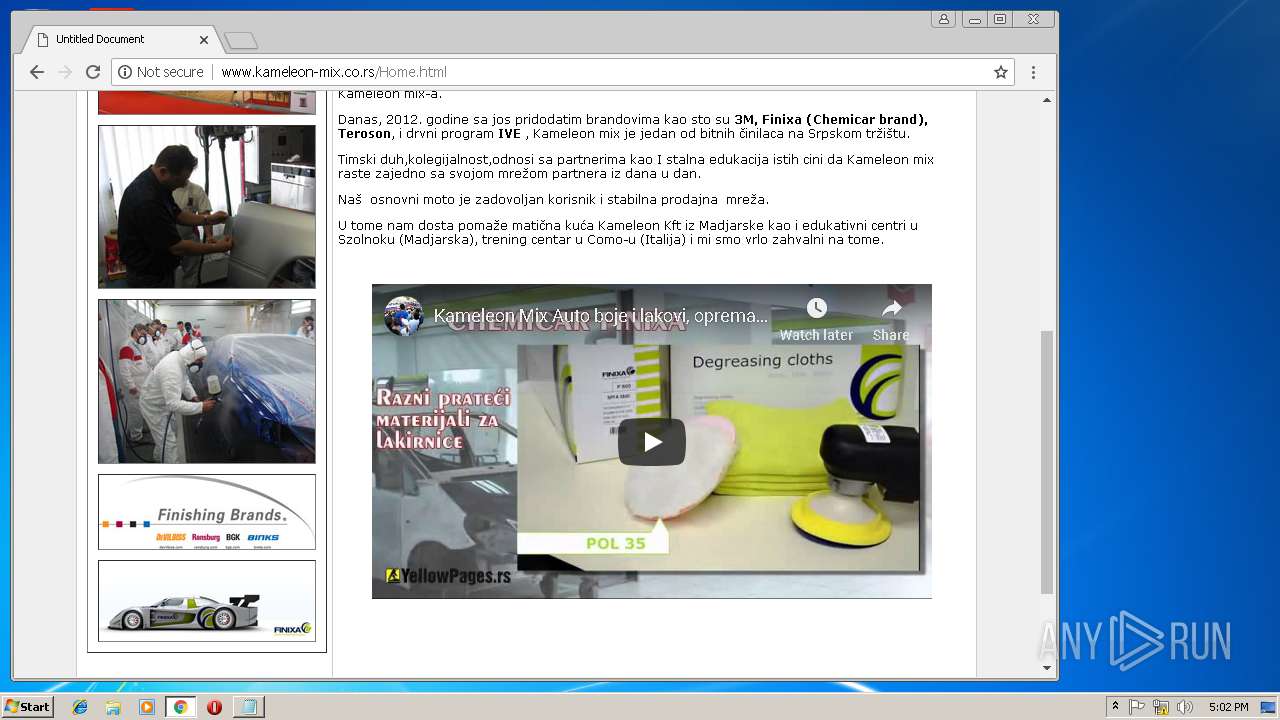Minimize the Chrome window
Screen dimensions: 1280x720
974,19
